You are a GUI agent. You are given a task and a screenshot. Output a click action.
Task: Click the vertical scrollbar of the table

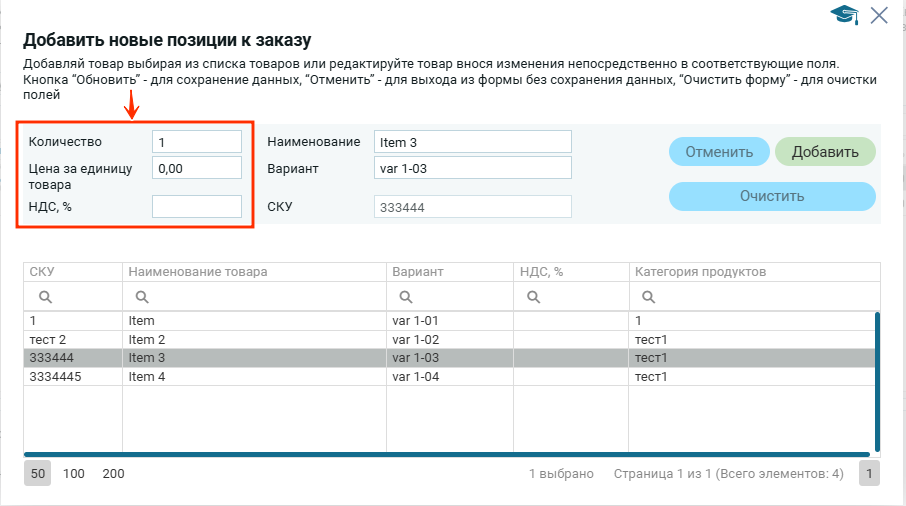[877, 380]
